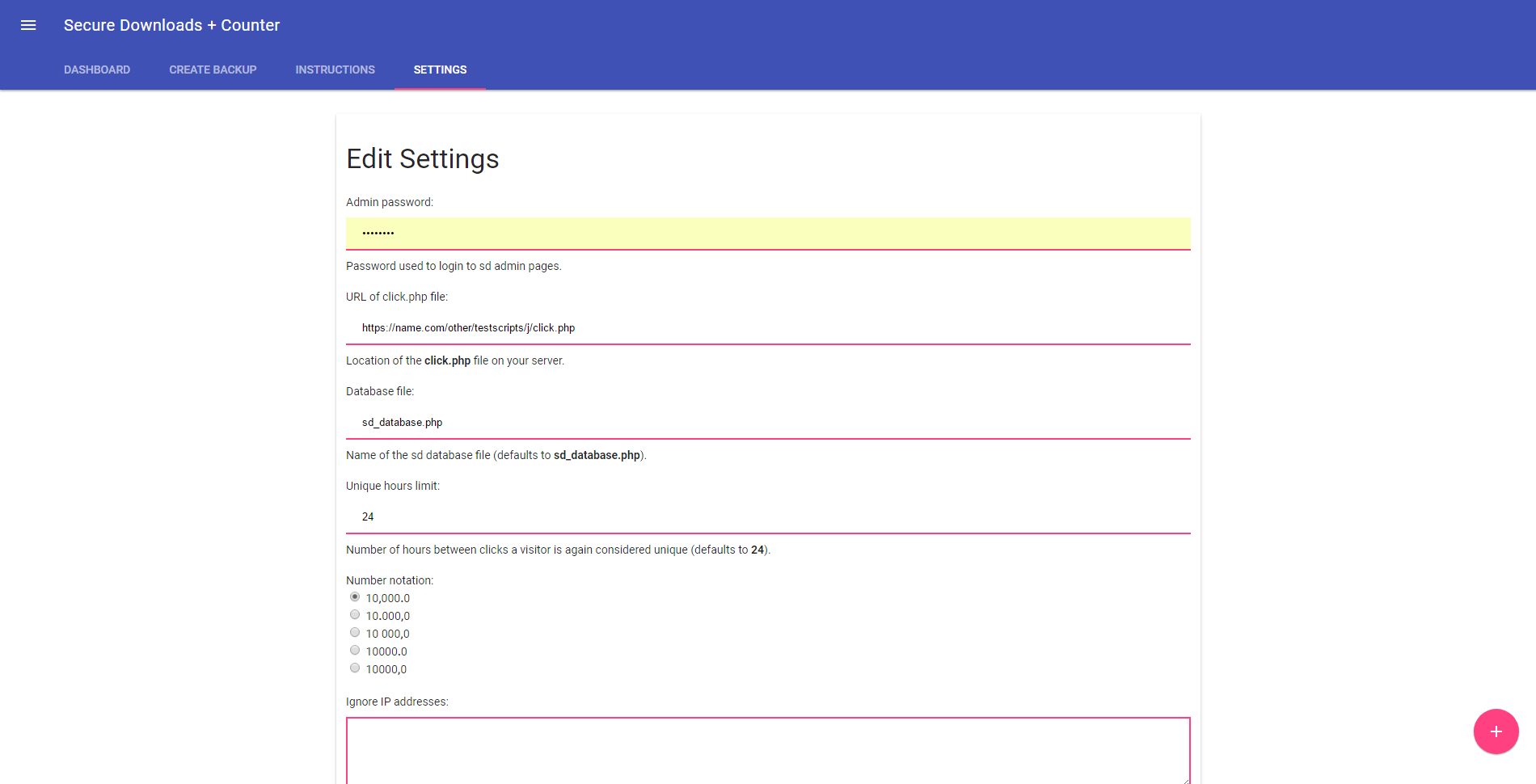The width and height of the screenshot is (1536, 784).
Task: Click the Secure Downloads + Counter title
Action: 171,25
